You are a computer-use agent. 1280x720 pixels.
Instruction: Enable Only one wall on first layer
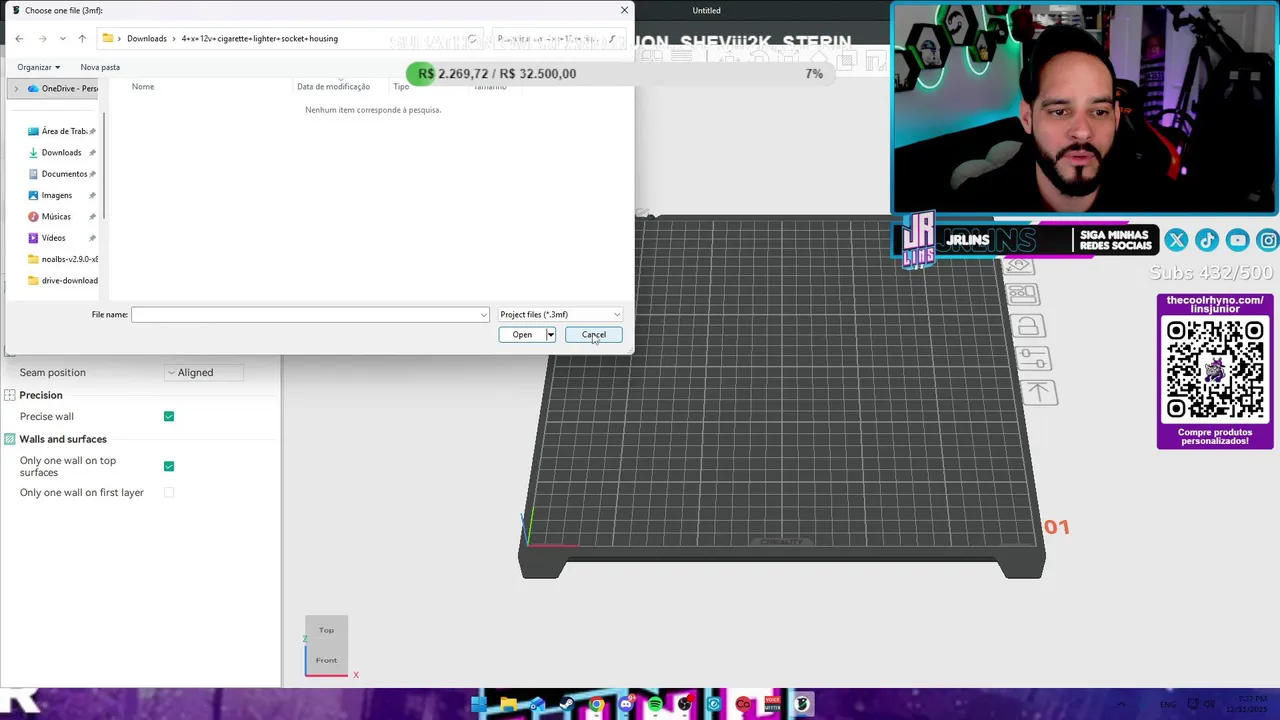pos(169,492)
